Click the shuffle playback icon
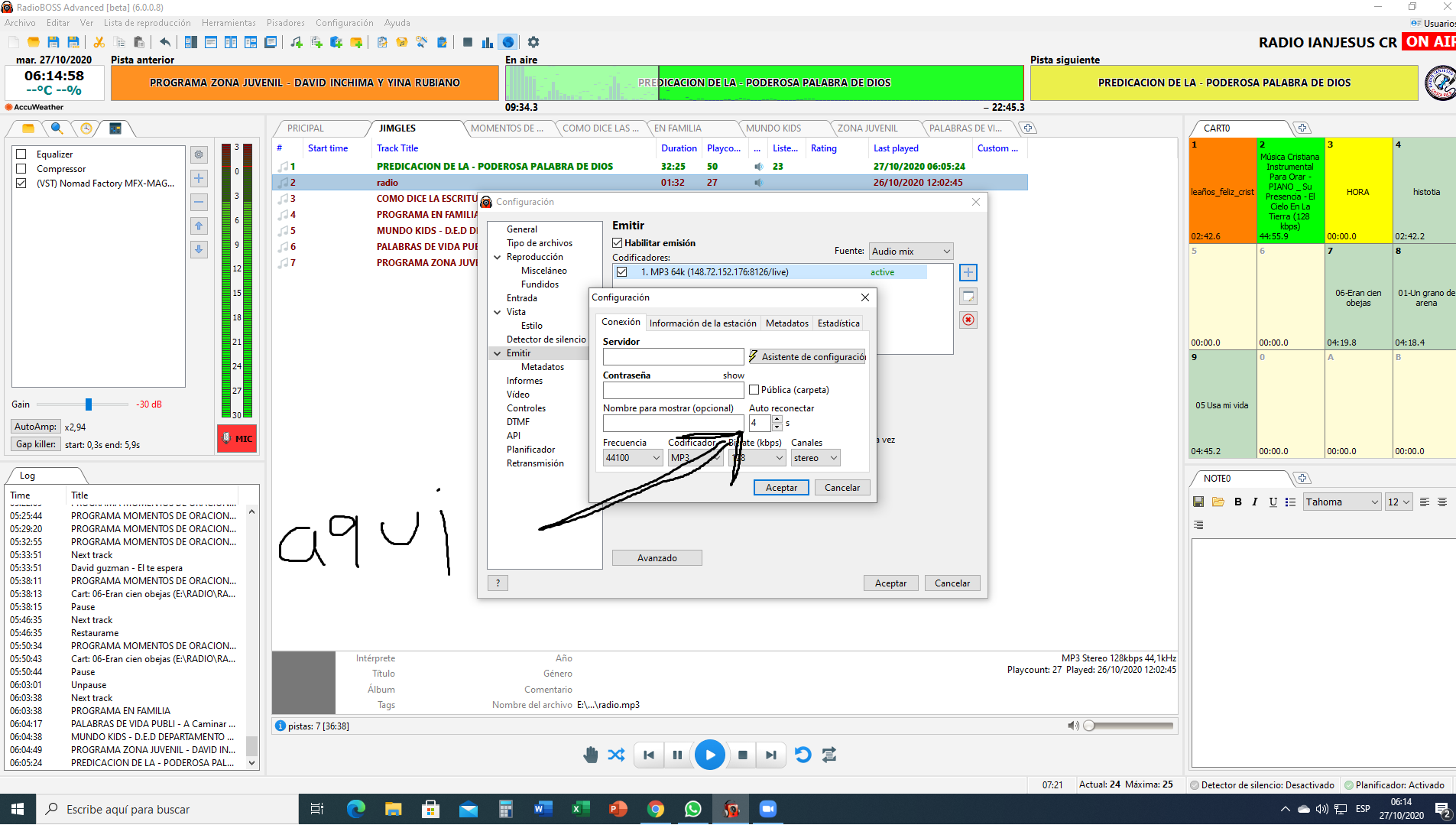The image size is (1456, 825). click(x=616, y=755)
